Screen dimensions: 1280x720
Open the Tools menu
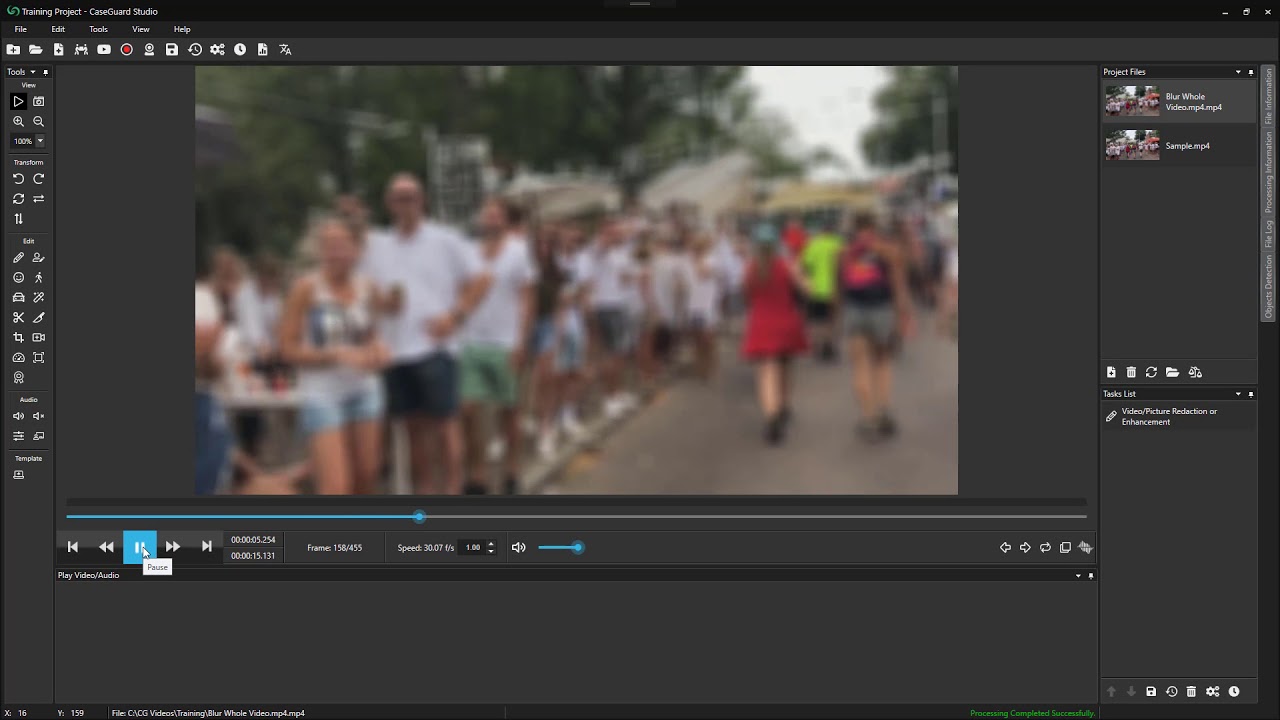[x=98, y=29]
